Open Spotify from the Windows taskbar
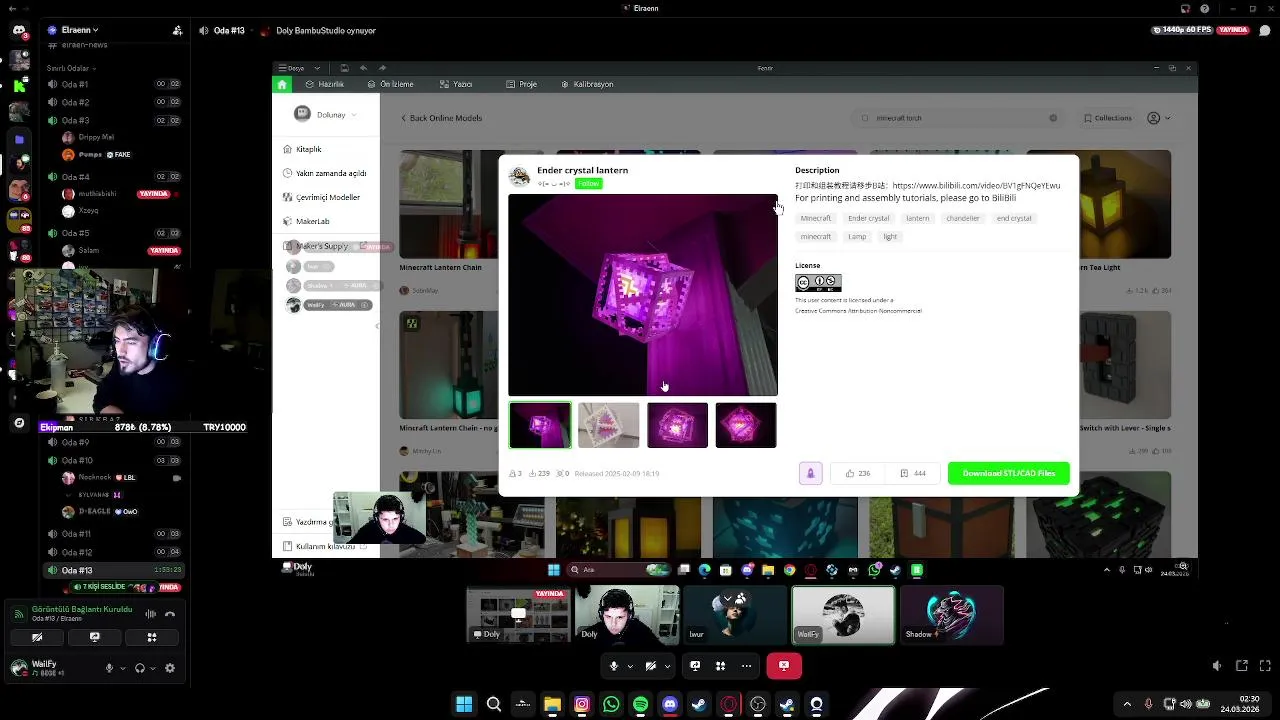The height and width of the screenshot is (720, 1280). click(640, 704)
